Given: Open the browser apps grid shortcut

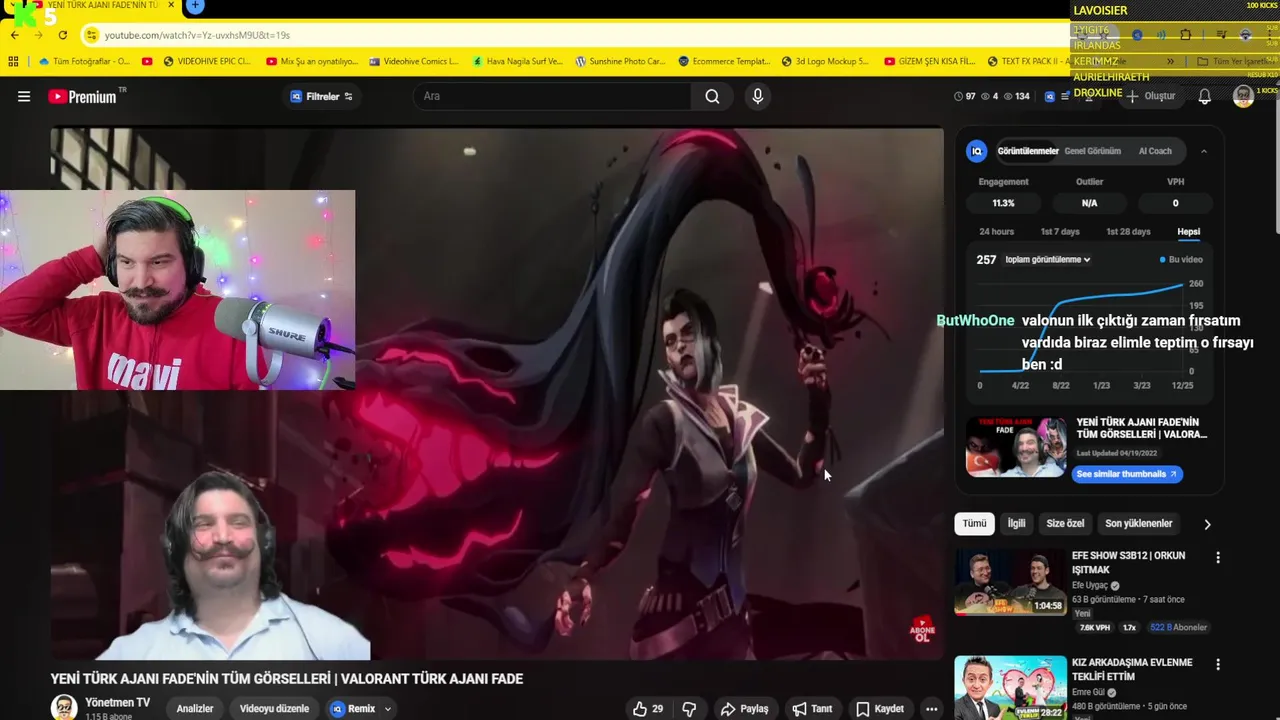Looking at the screenshot, I should [13, 61].
